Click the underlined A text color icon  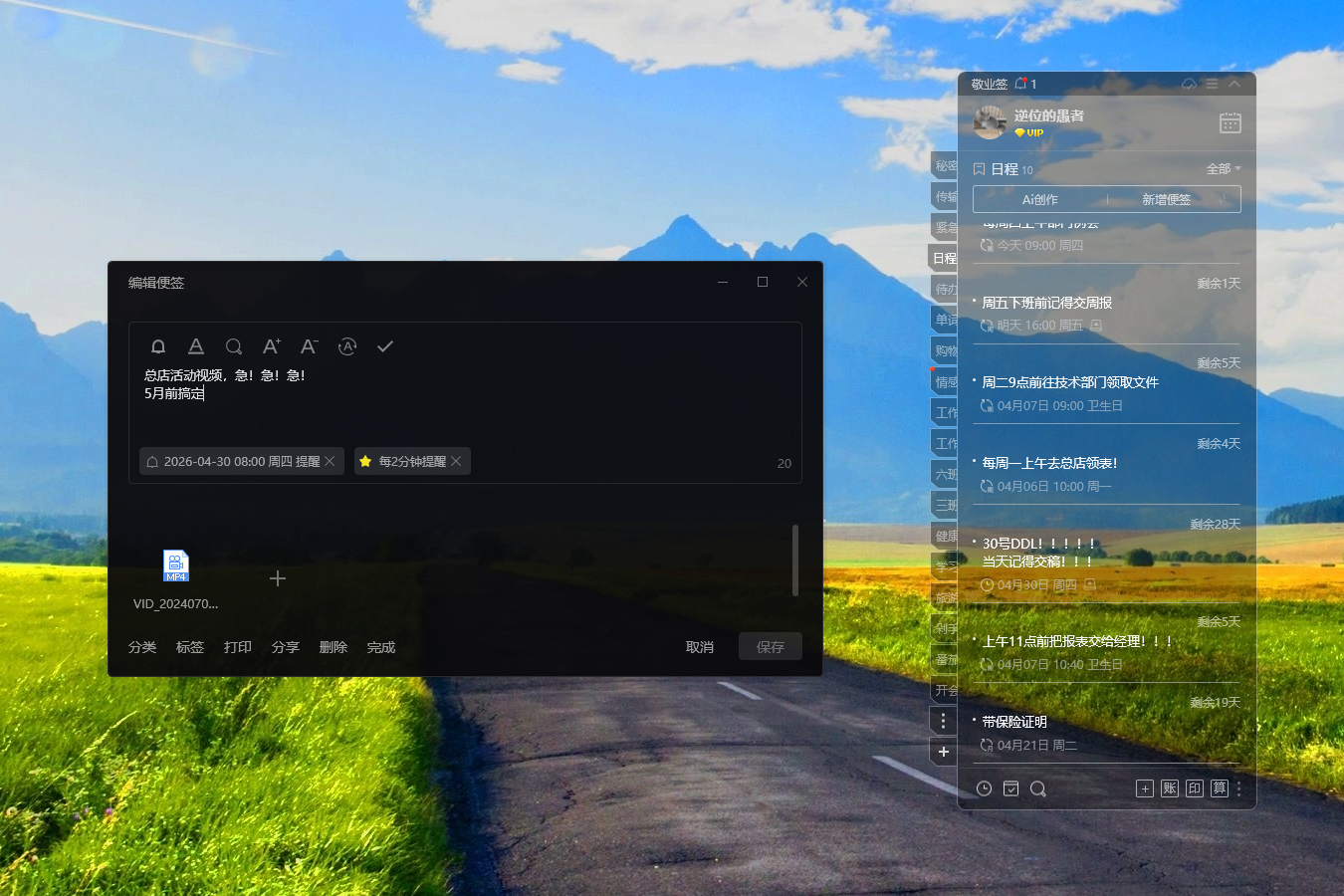click(x=196, y=346)
